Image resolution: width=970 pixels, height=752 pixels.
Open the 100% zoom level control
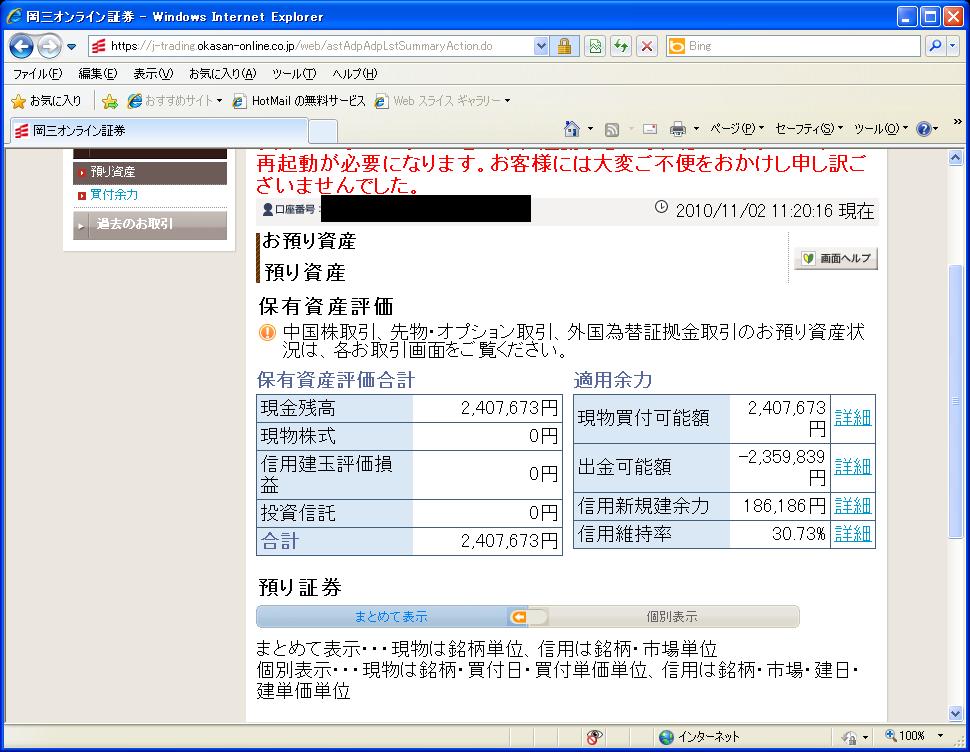914,736
